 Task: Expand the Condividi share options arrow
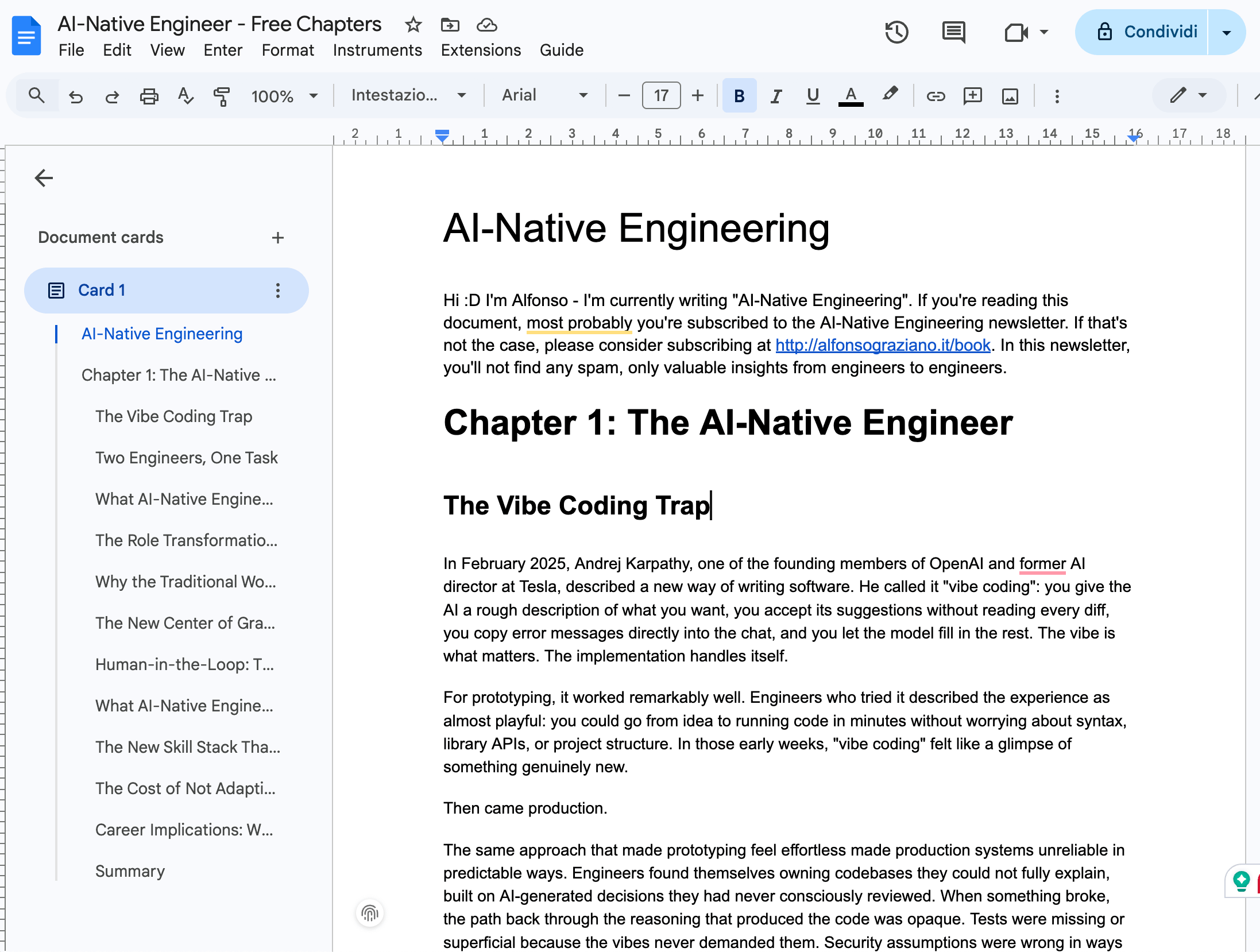pos(1227,32)
